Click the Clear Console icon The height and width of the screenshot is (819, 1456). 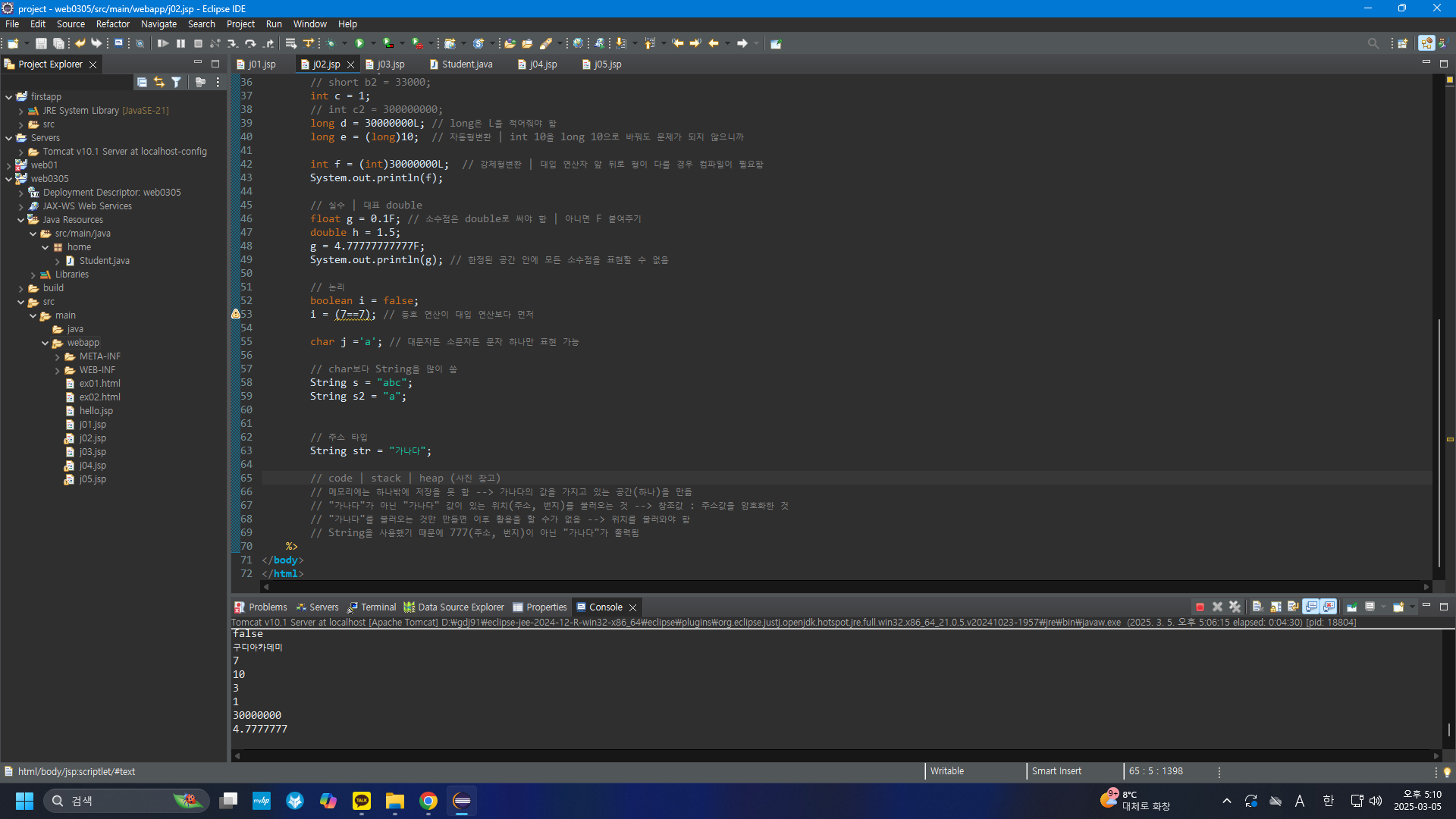coord(1257,607)
